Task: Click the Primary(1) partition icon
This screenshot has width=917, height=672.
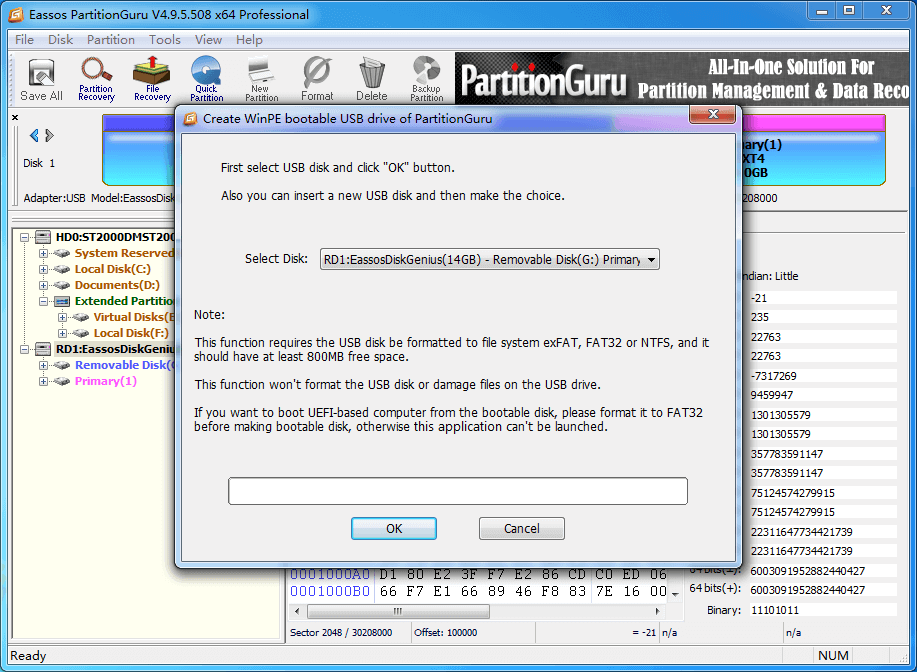Action: point(61,381)
